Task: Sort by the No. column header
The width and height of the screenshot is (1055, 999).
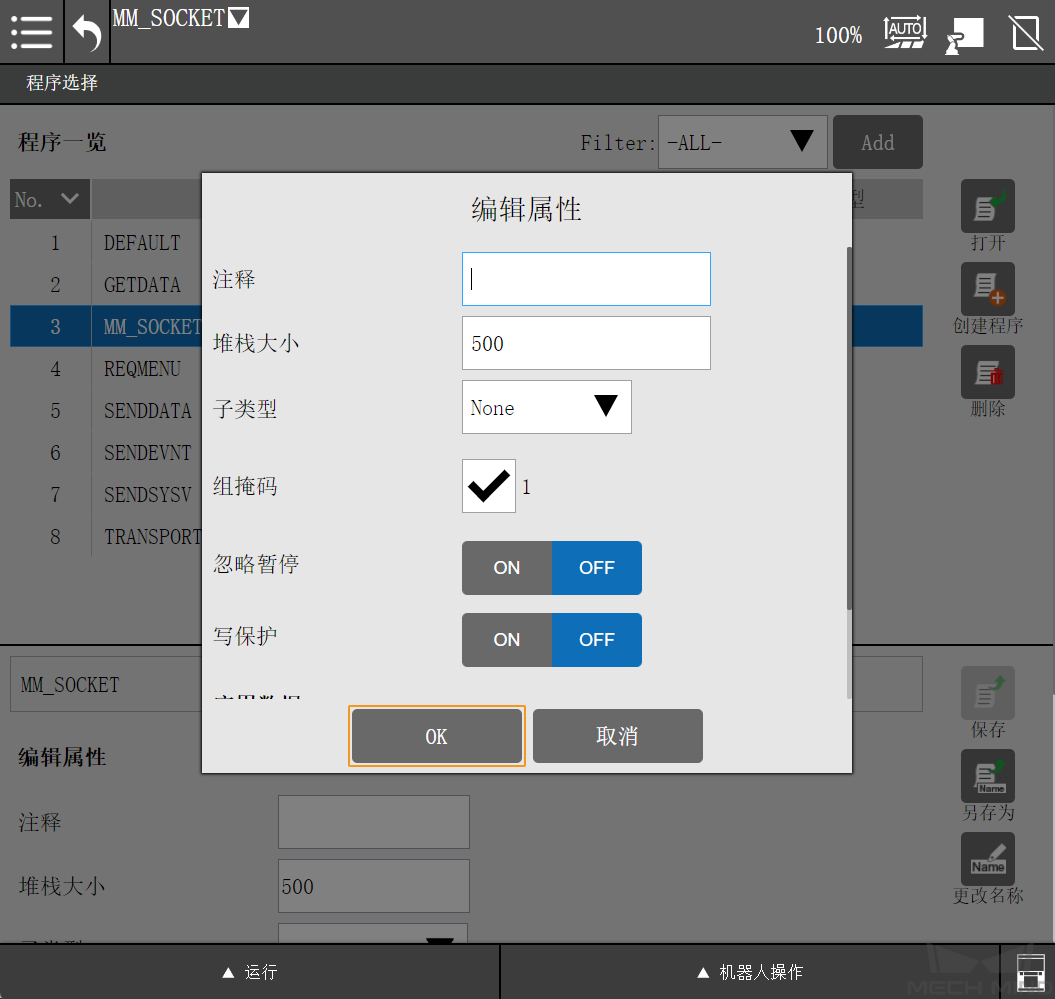Action: 49,199
